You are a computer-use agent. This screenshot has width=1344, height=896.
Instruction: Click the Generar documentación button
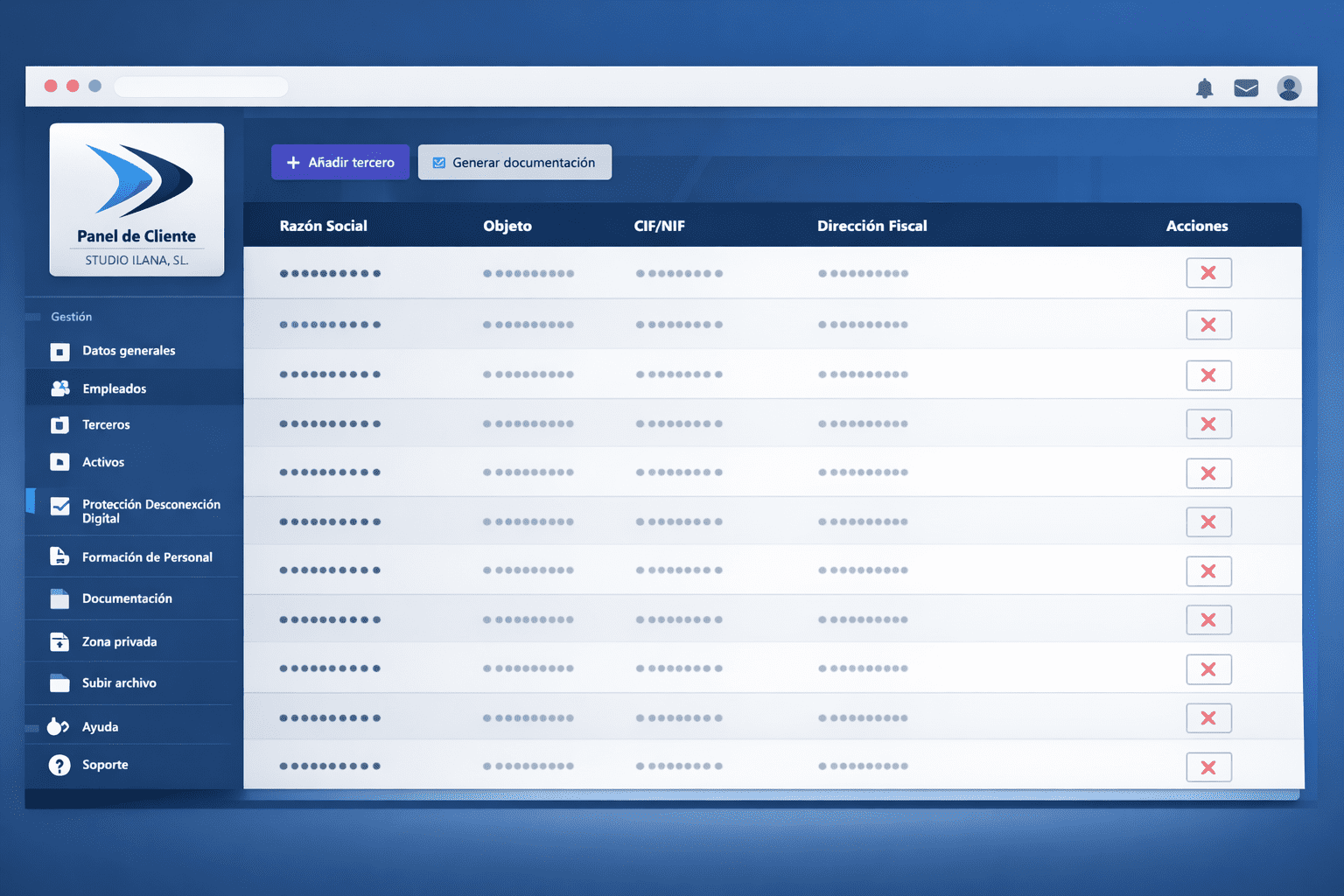[x=514, y=162]
